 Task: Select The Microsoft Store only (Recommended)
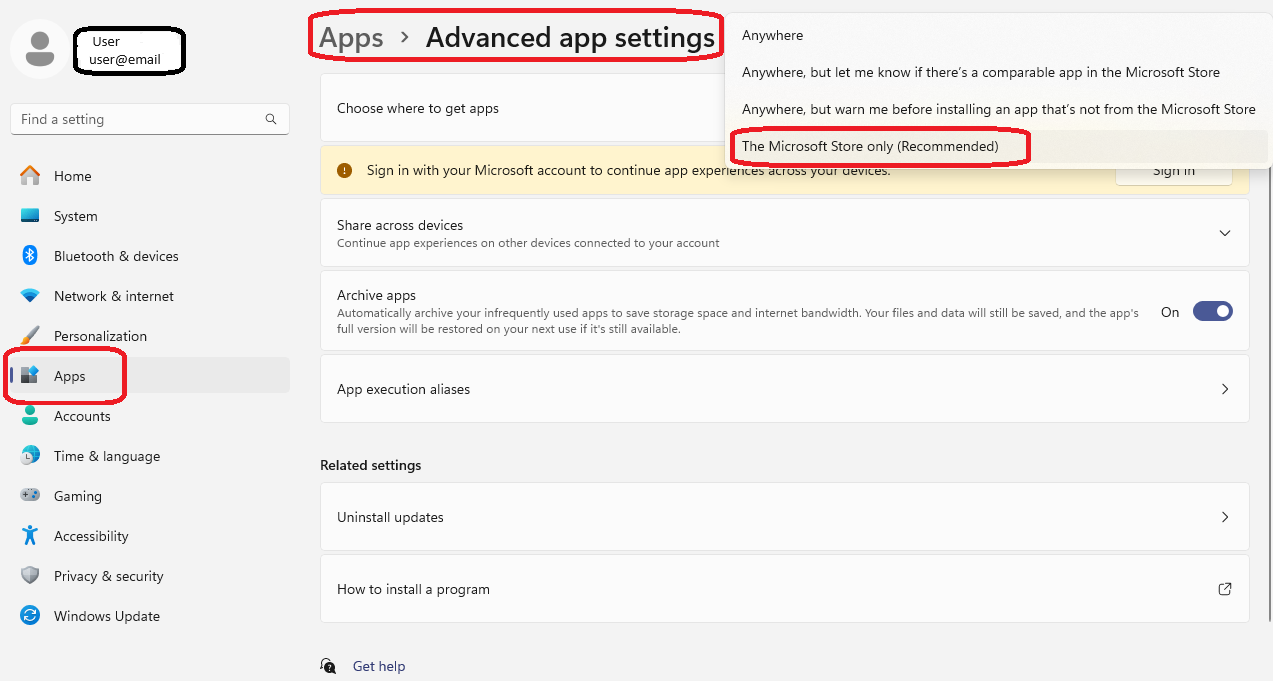pyautogui.click(x=997, y=146)
